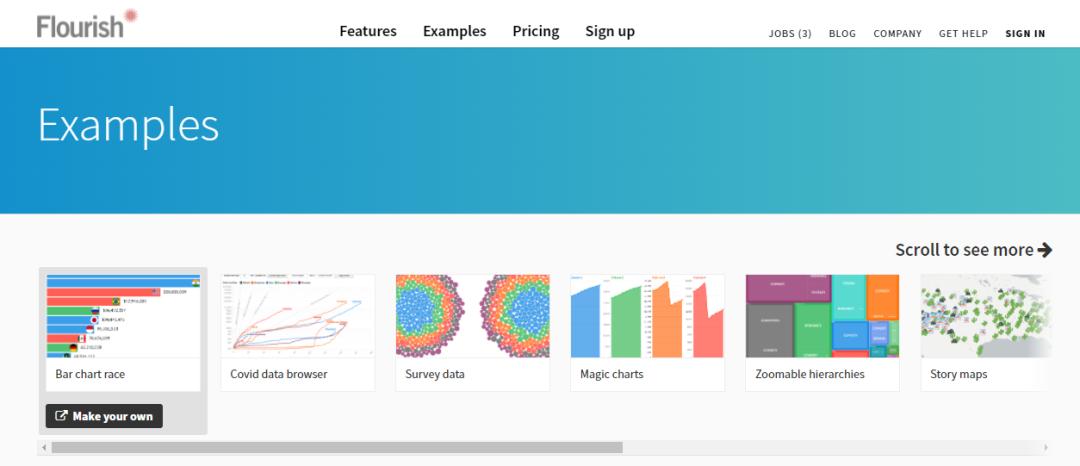This screenshot has width=1080, height=466.
Task: Open the Magic charts example
Action: click(x=647, y=332)
